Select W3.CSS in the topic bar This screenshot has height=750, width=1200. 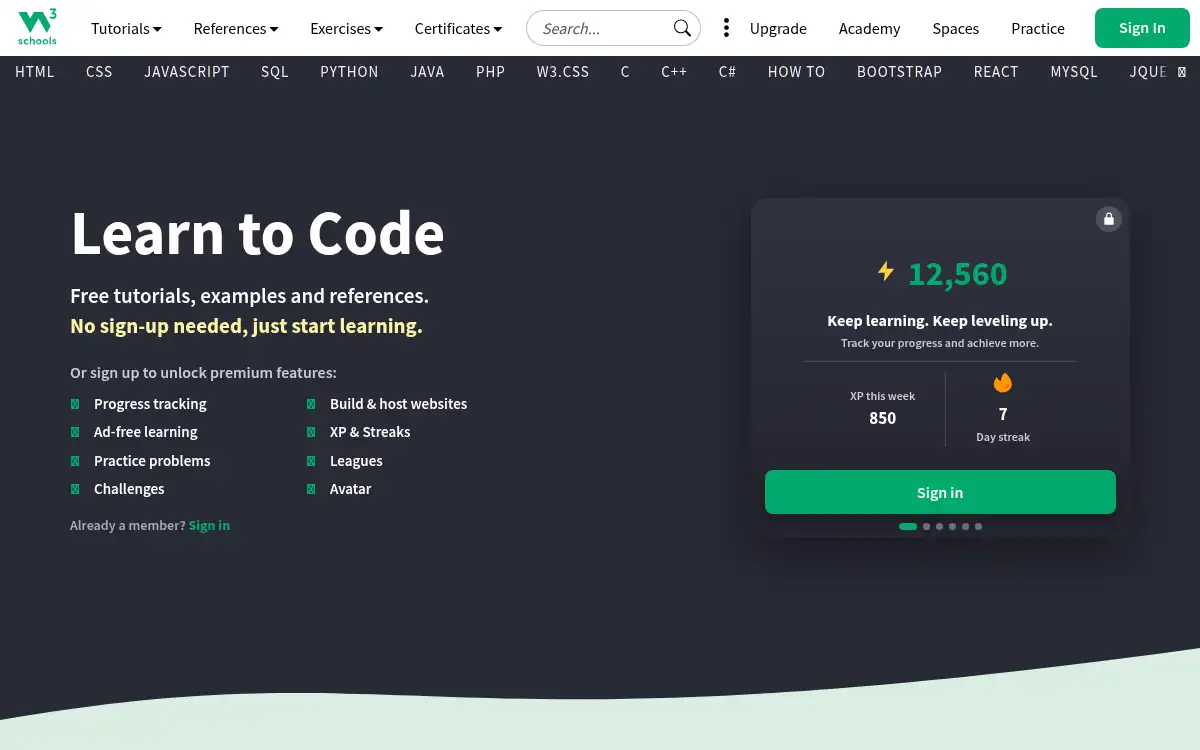point(563,72)
